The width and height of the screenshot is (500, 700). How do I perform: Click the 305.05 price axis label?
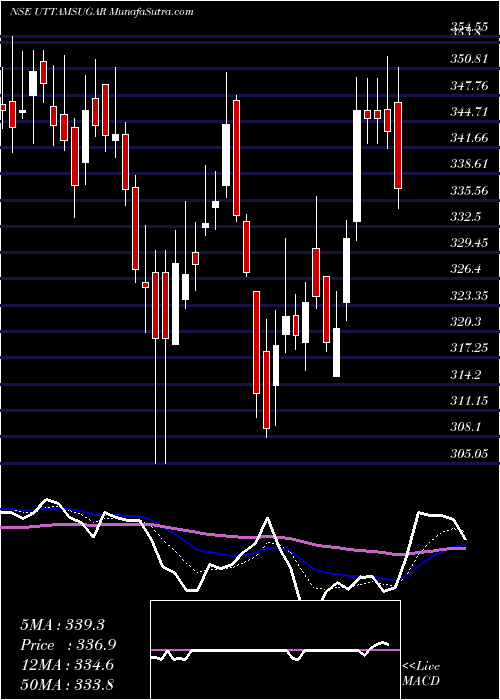click(x=469, y=454)
